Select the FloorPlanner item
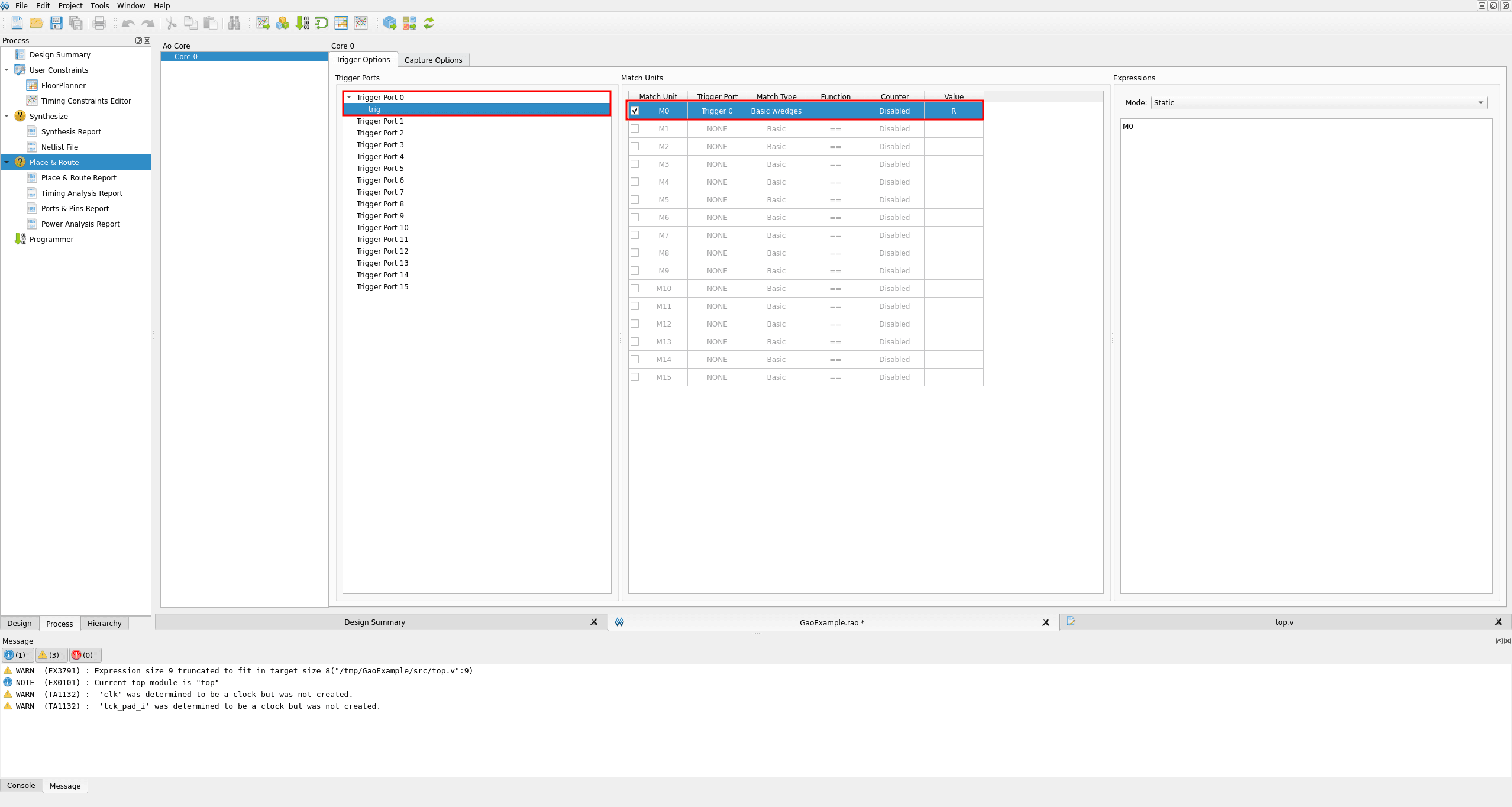 pyautogui.click(x=63, y=85)
